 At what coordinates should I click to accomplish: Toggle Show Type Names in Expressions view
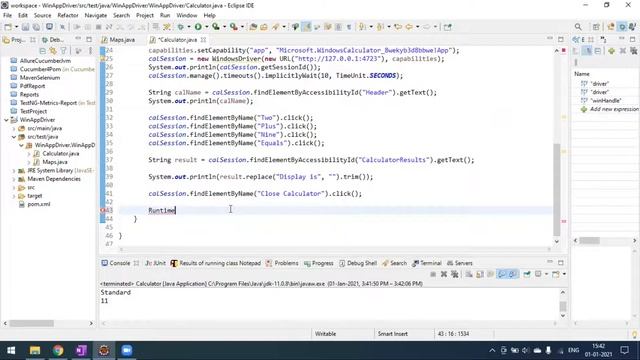pyautogui.click(x=576, y=51)
